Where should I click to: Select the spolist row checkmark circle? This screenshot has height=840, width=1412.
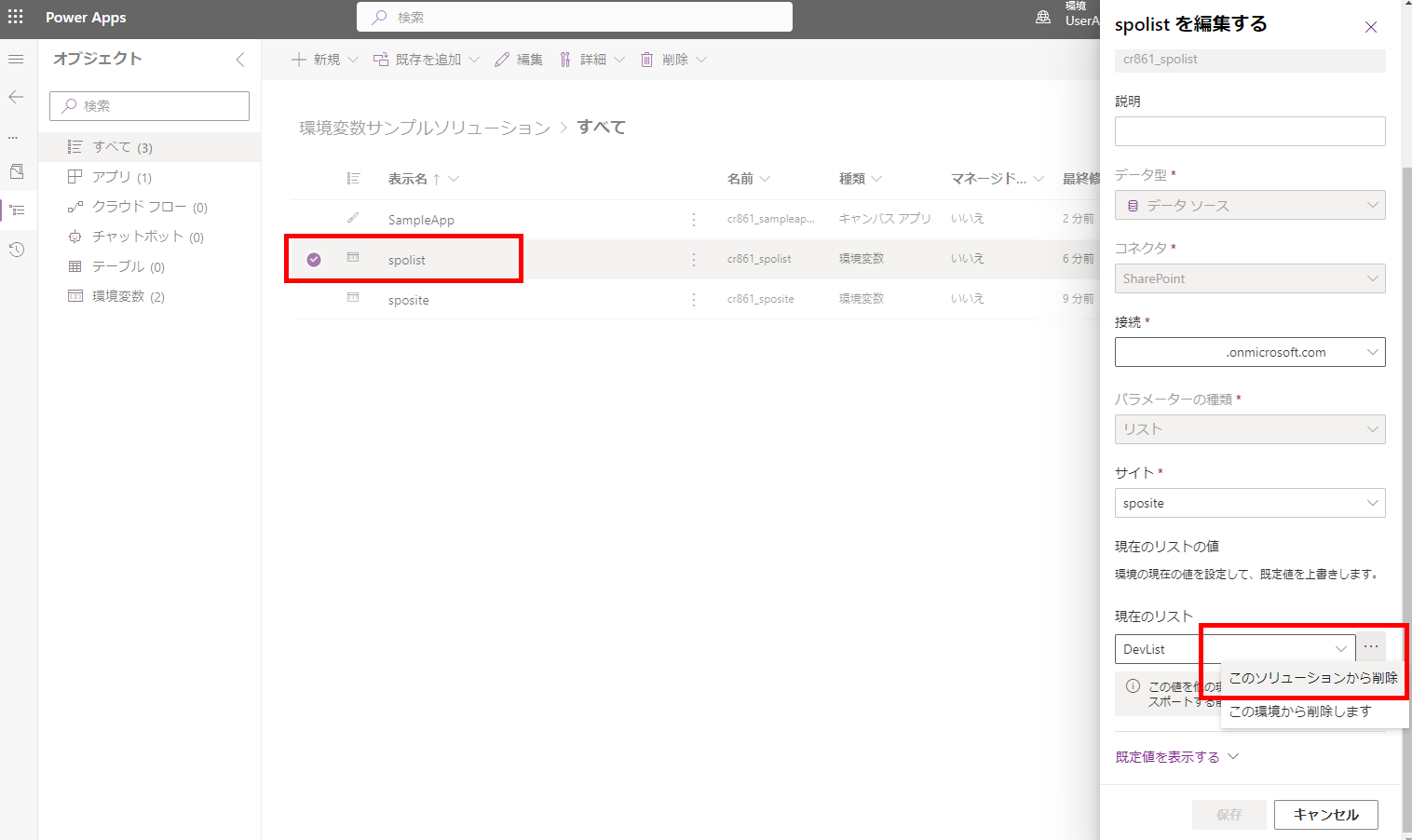[313, 260]
